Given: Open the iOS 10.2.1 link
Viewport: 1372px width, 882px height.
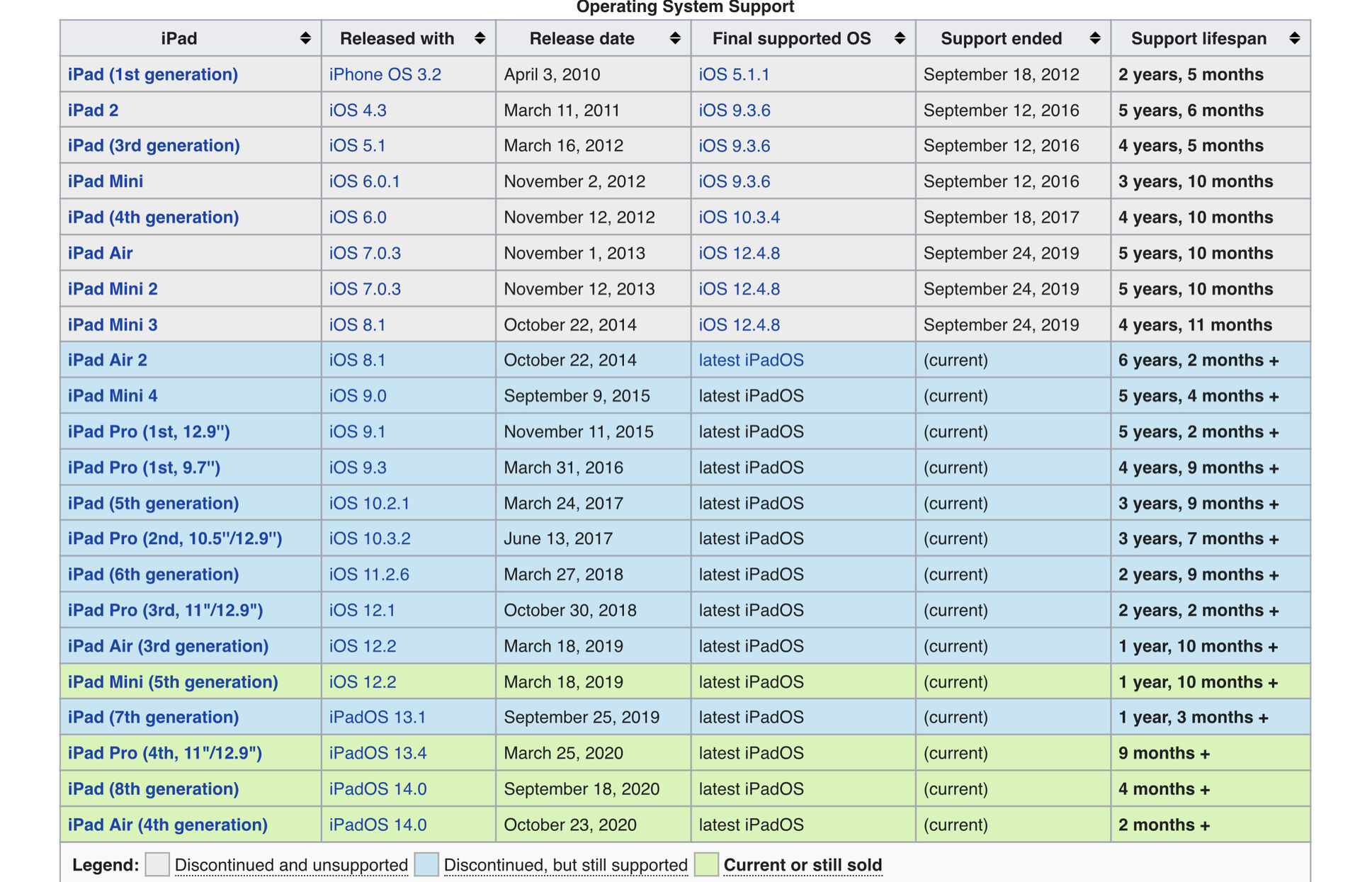Looking at the screenshot, I should 370,503.
